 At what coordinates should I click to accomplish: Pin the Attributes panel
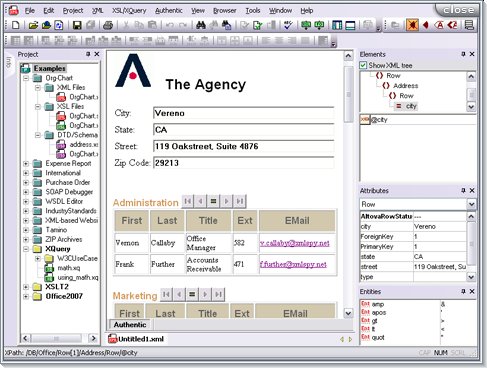[x=463, y=190]
